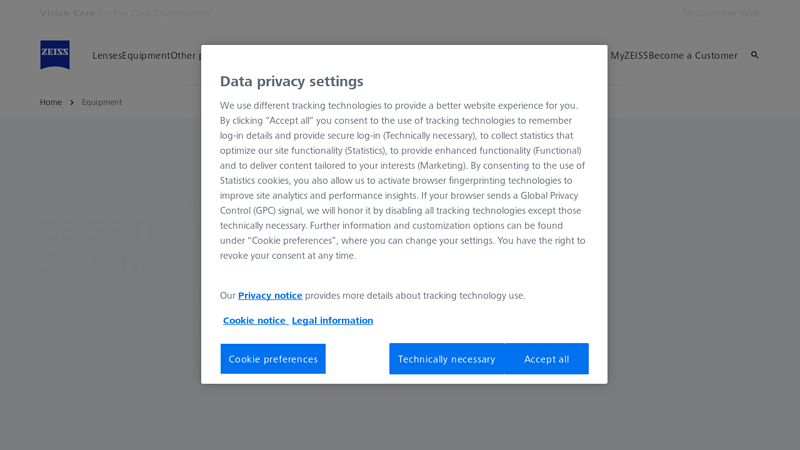Viewport: 800px width, 450px height.
Task: Click the ZEISS logo
Action: (55, 55)
